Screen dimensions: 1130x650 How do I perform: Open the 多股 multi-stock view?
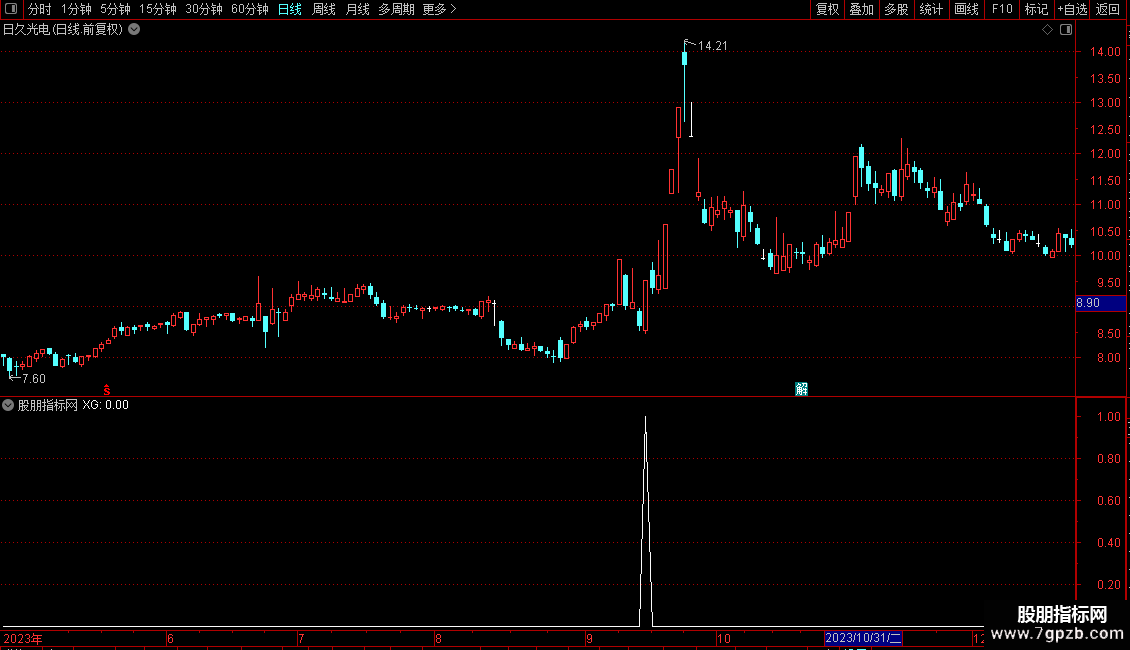coord(897,9)
